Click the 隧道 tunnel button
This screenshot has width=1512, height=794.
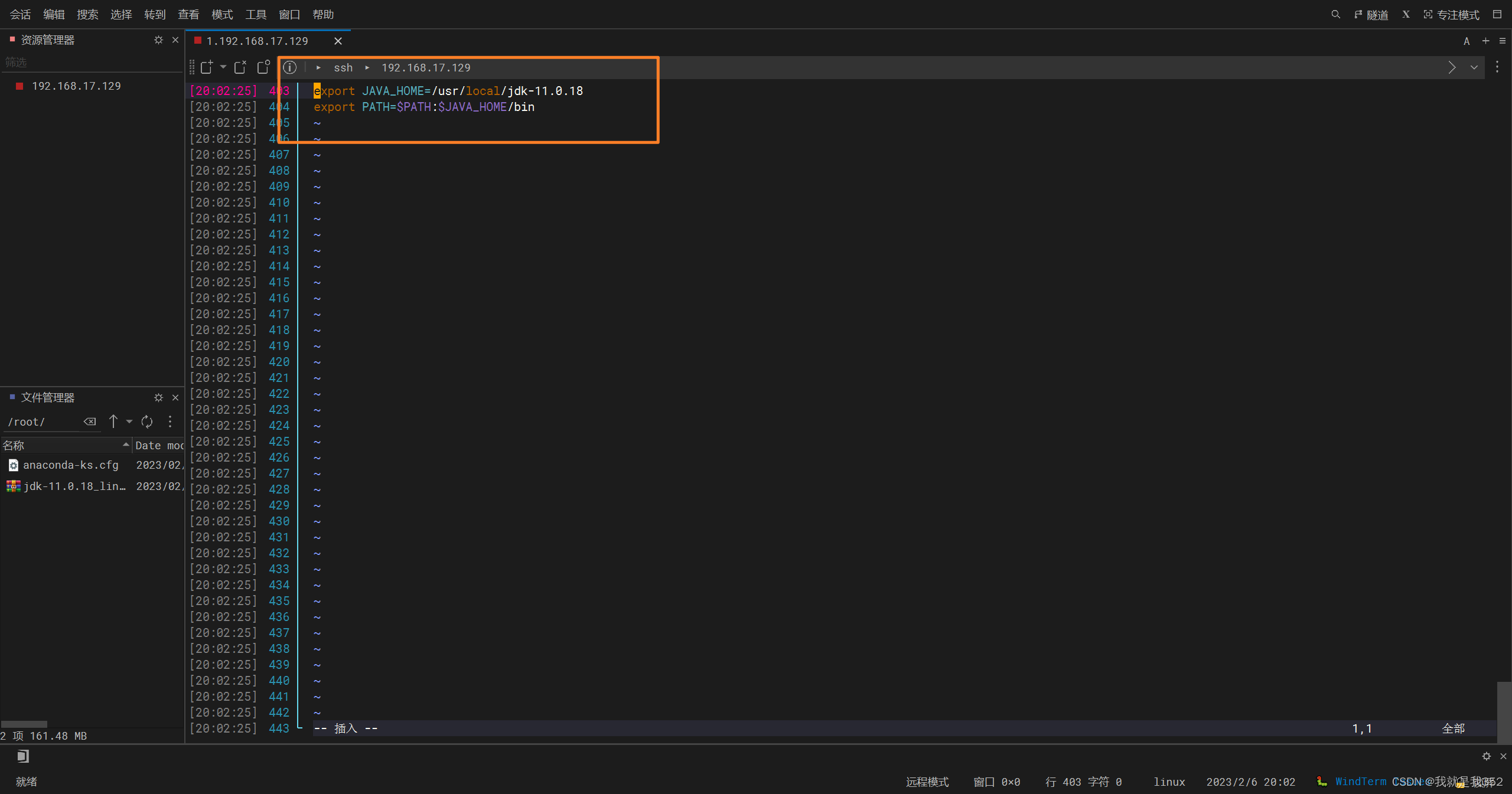coord(1371,14)
